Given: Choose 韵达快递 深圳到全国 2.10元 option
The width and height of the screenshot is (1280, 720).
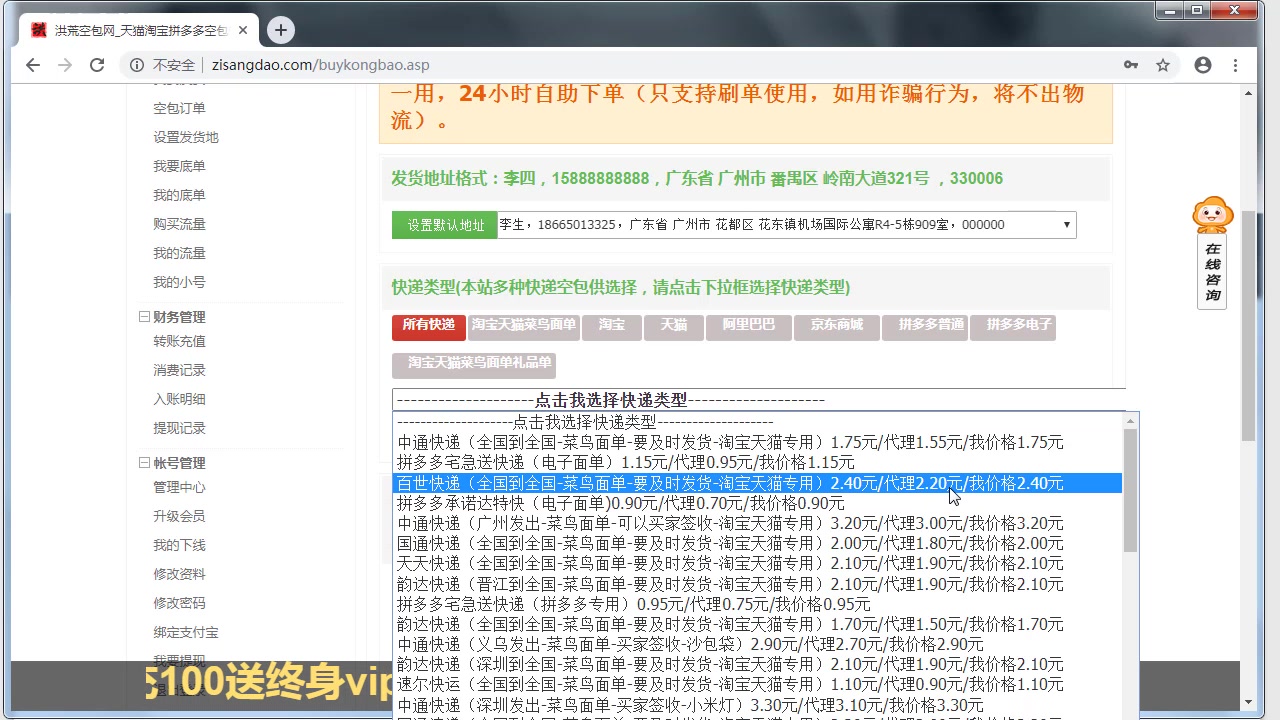Looking at the screenshot, I should point(757,664).
